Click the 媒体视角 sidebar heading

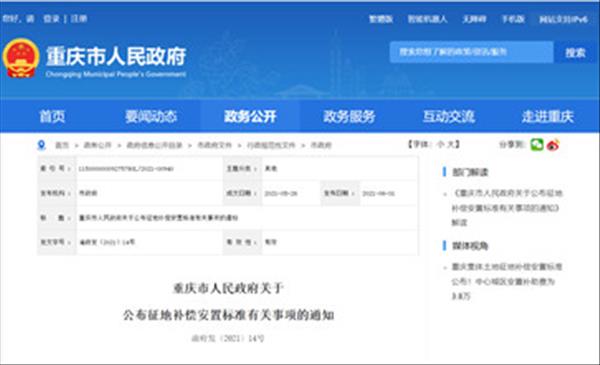(x=470, y=246)
